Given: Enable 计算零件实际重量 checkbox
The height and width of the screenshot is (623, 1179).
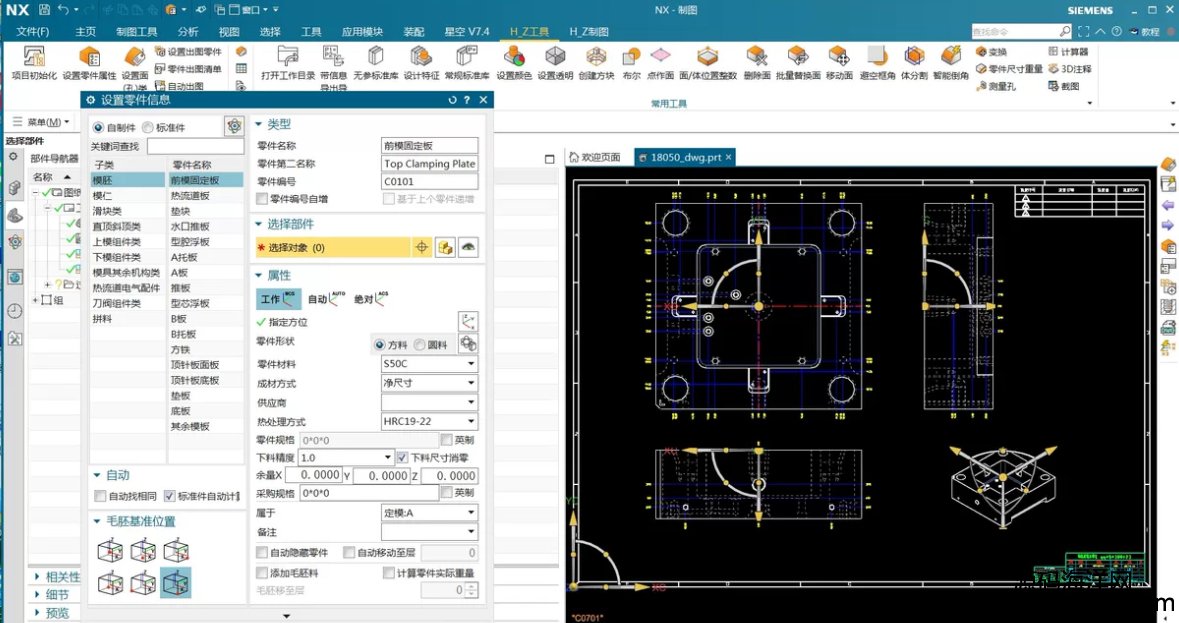Looking at the screenshot, I should (x=389, y=573).
